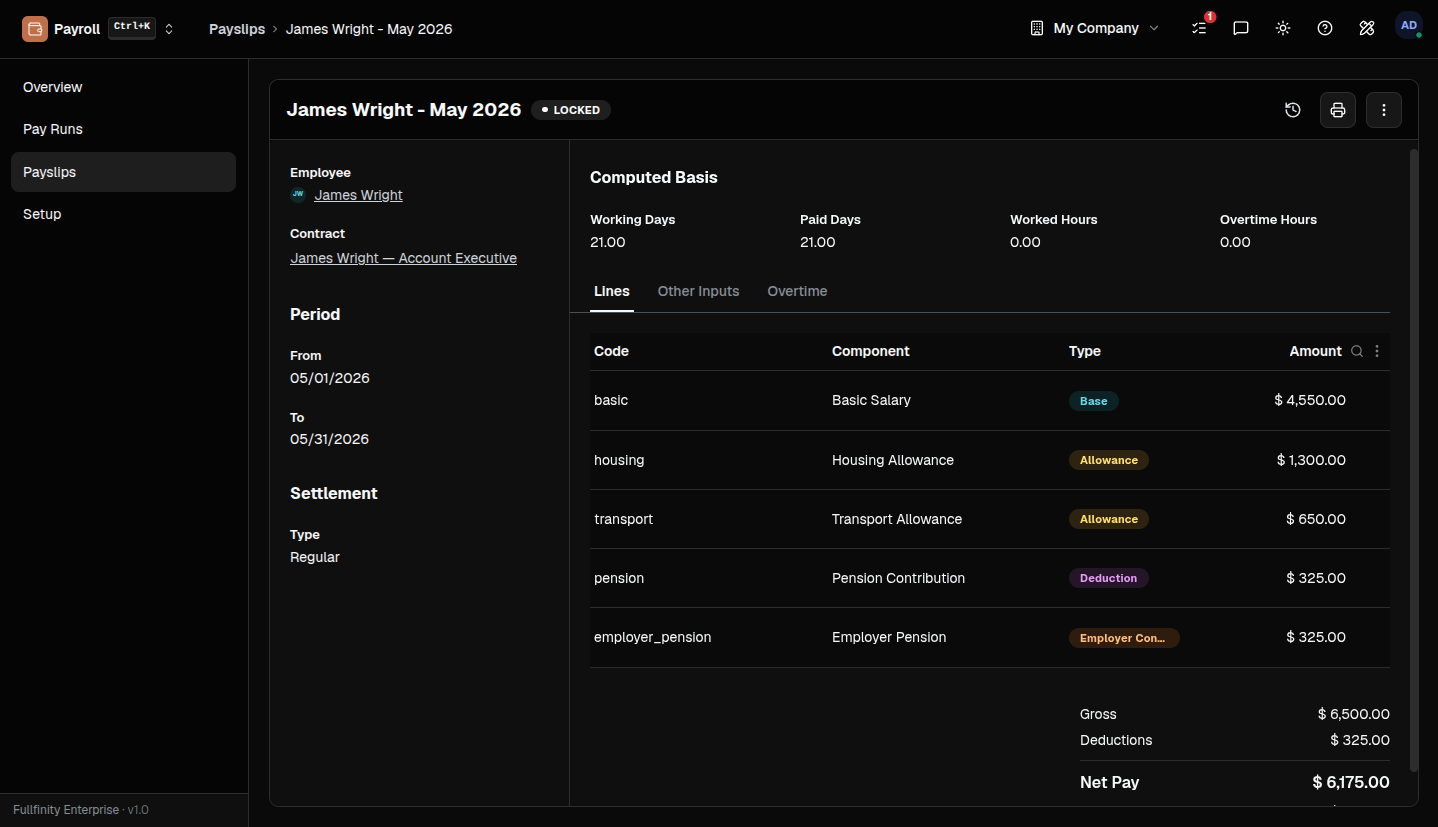Screen dimensions: 1438x827
Task: Click the Base type badge
Action: [x=1094, y=401]
